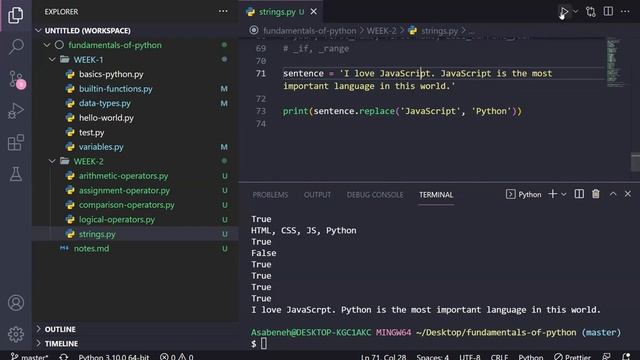Place cursor on line 73 print statement

pyautogui.click(x=402, y=111)
